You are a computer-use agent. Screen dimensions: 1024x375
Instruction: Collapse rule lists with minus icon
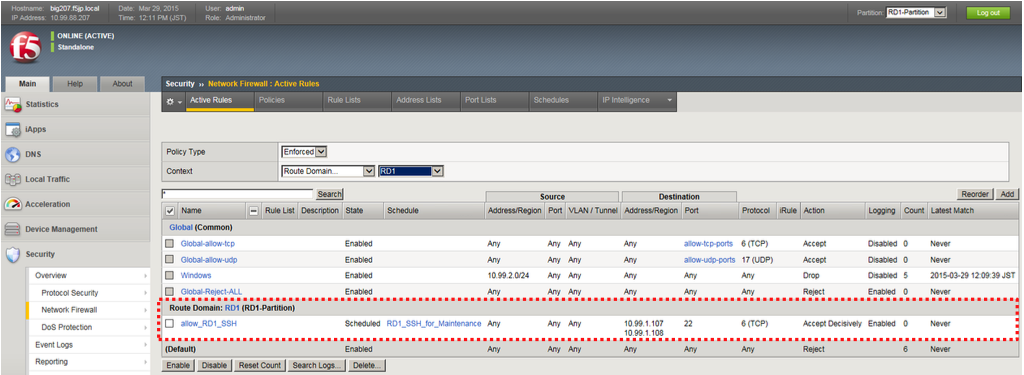253,211
